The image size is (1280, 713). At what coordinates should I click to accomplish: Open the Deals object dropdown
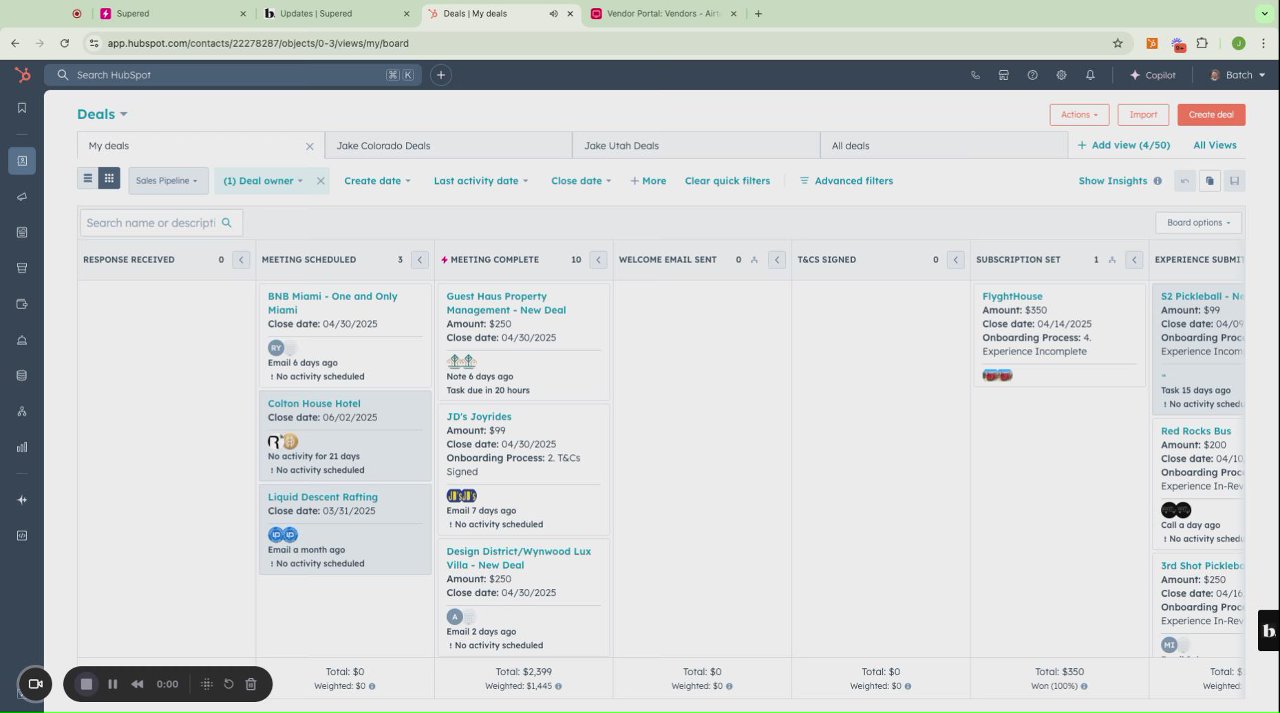[x=102, y=114]
